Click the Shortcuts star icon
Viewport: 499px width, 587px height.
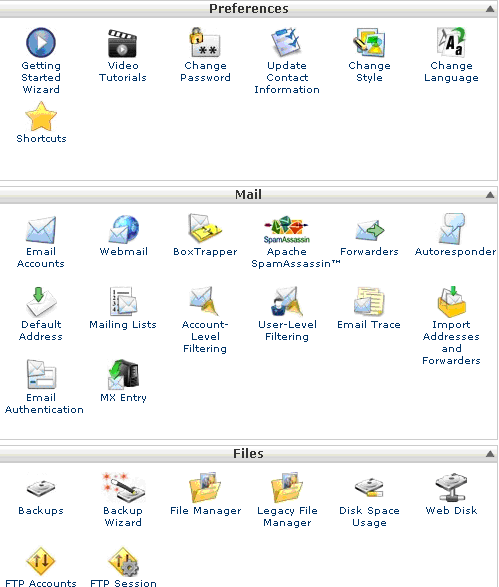pyautogui.click(x=41, y=116)
